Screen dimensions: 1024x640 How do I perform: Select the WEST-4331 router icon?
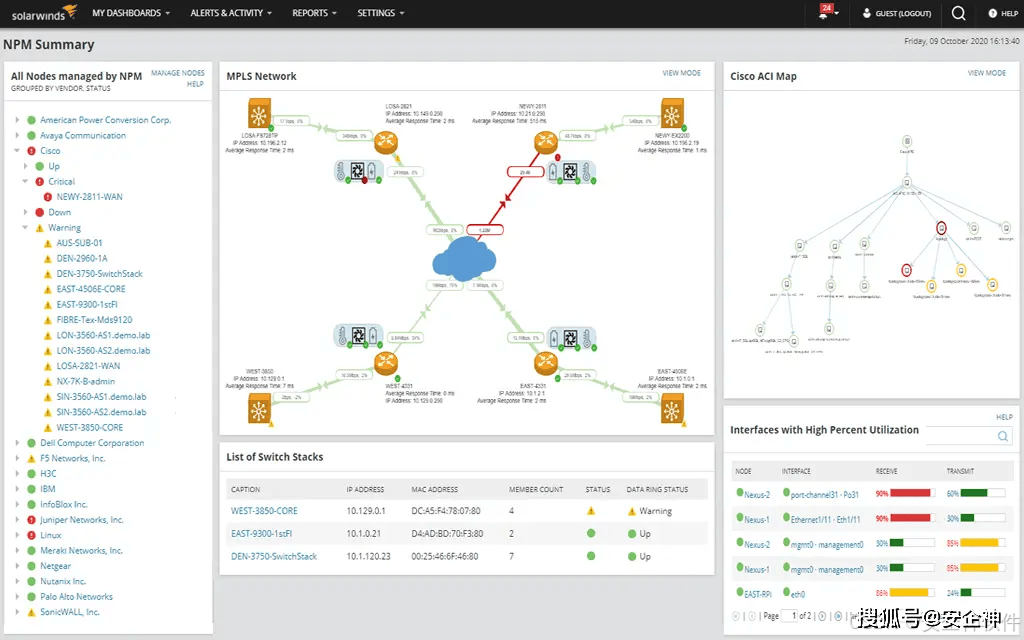click(x=386, y=363)
